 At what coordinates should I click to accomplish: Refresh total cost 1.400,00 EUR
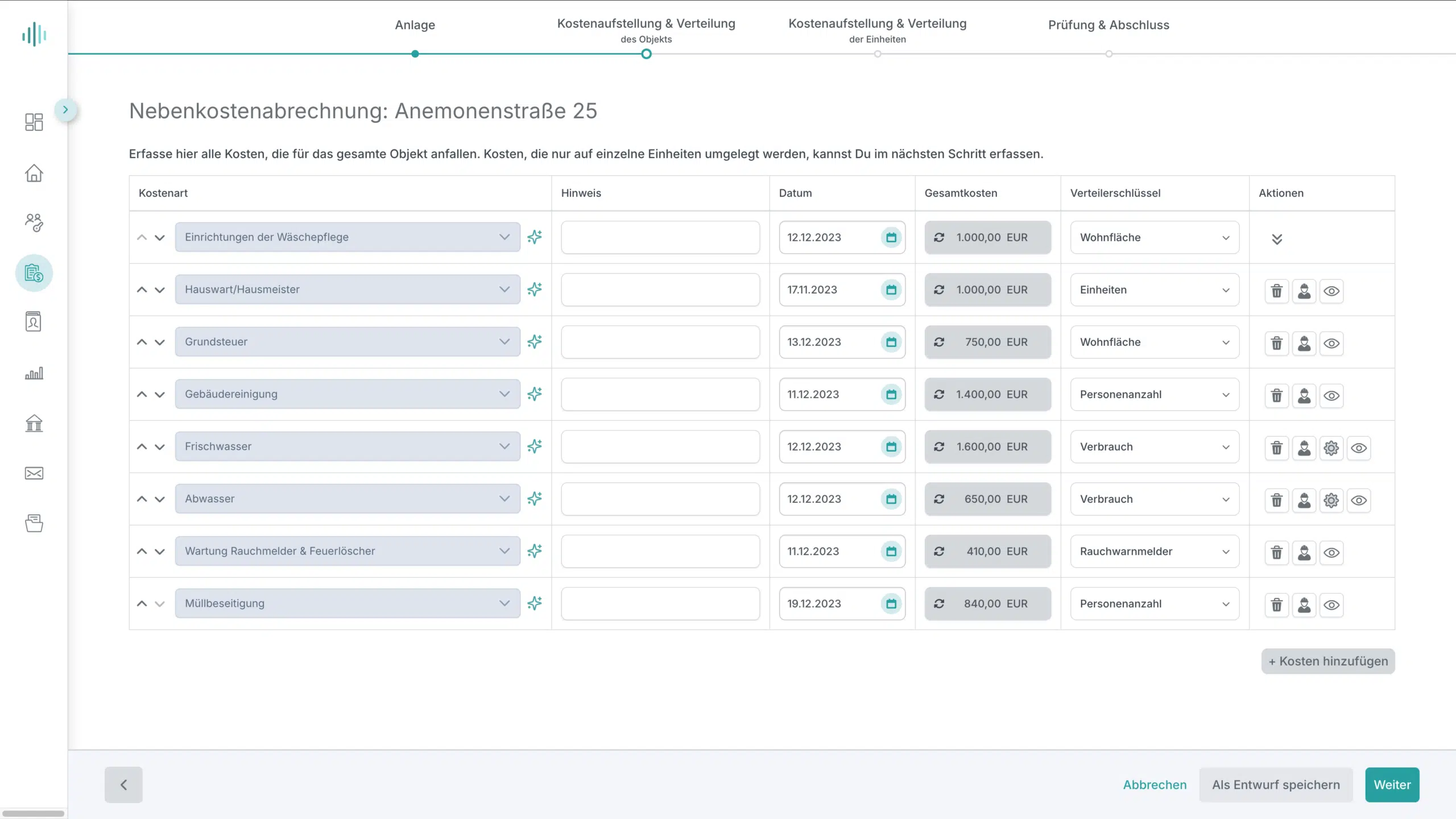click(939, 394)
